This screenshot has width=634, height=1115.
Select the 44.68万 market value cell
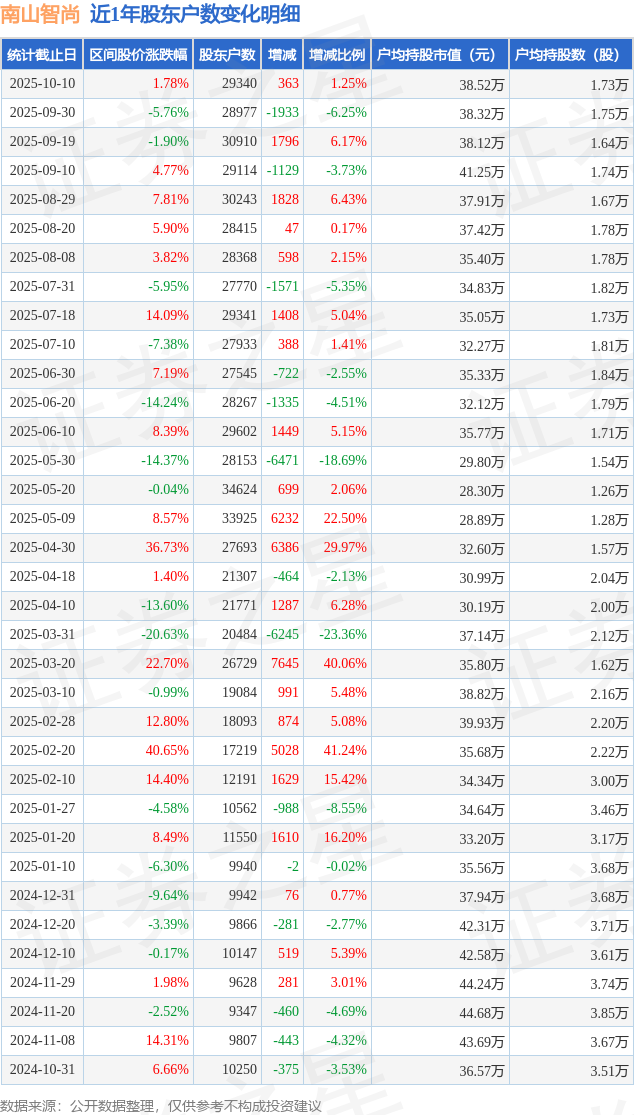click(481, 1012)
